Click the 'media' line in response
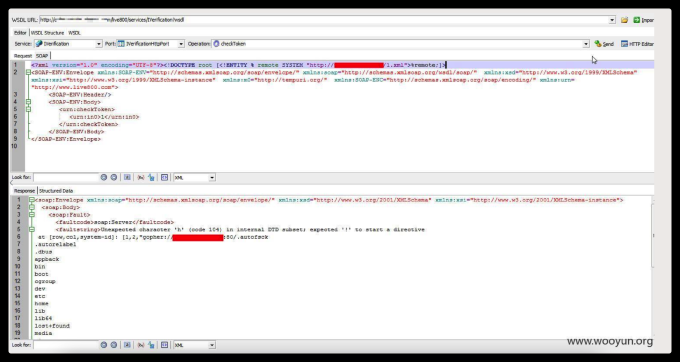Screen dimensions: 680x362 (43, 333)
